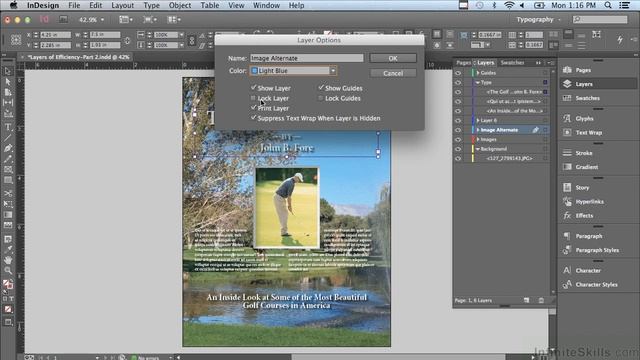Expand the Image Alternate layer
Screen dimensions: 640x360
(478, 130)
